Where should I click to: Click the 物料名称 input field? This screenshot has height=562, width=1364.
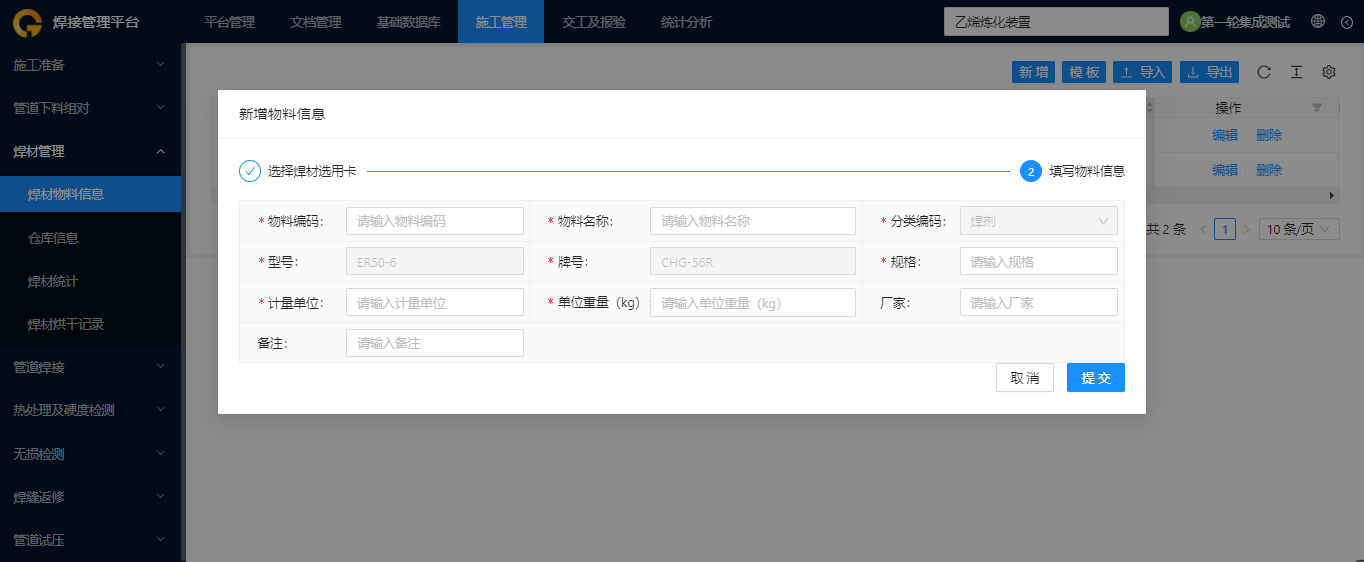(x=753, y=221)
